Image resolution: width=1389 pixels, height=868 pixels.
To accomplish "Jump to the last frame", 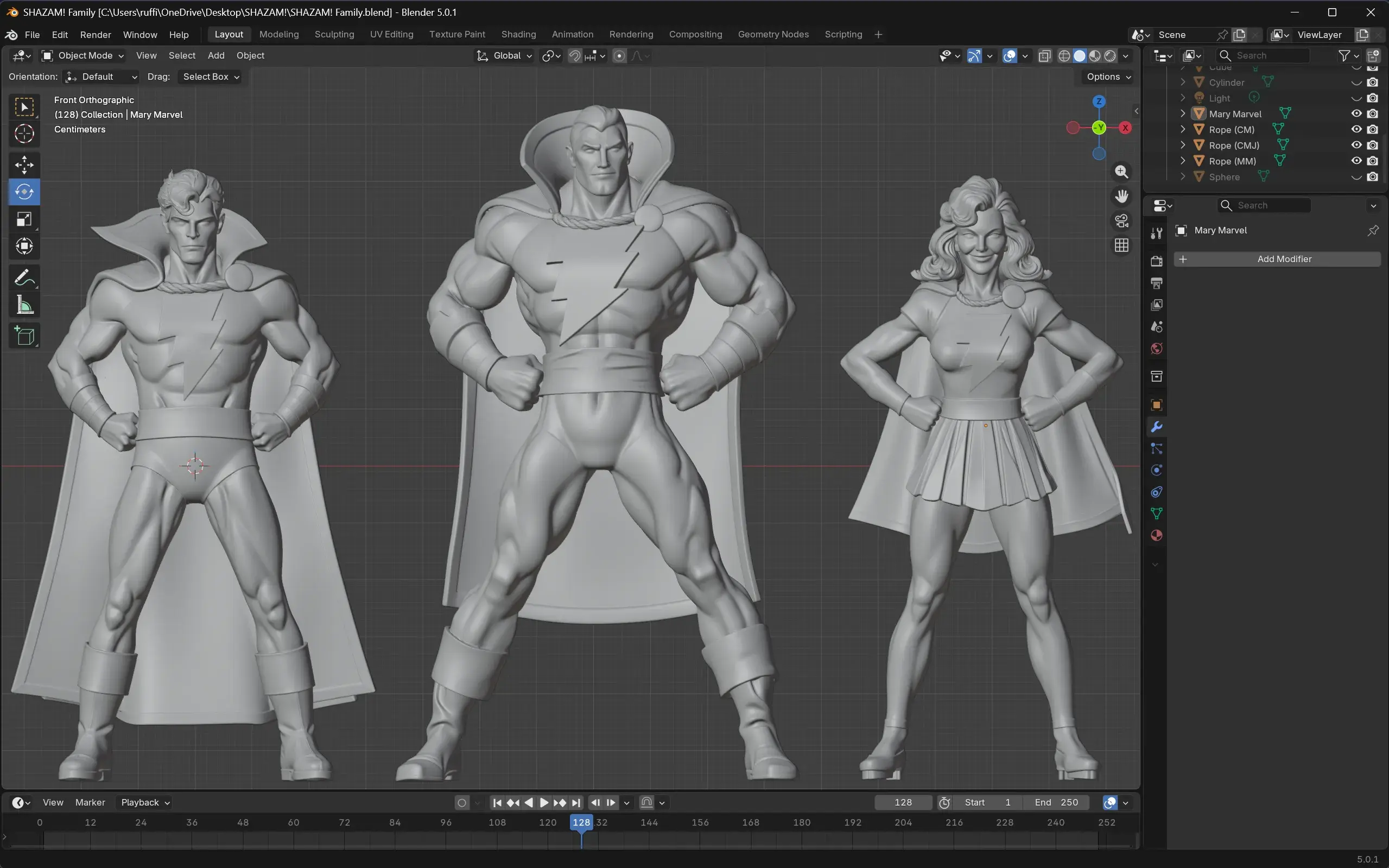I will (x=576, y=802).
